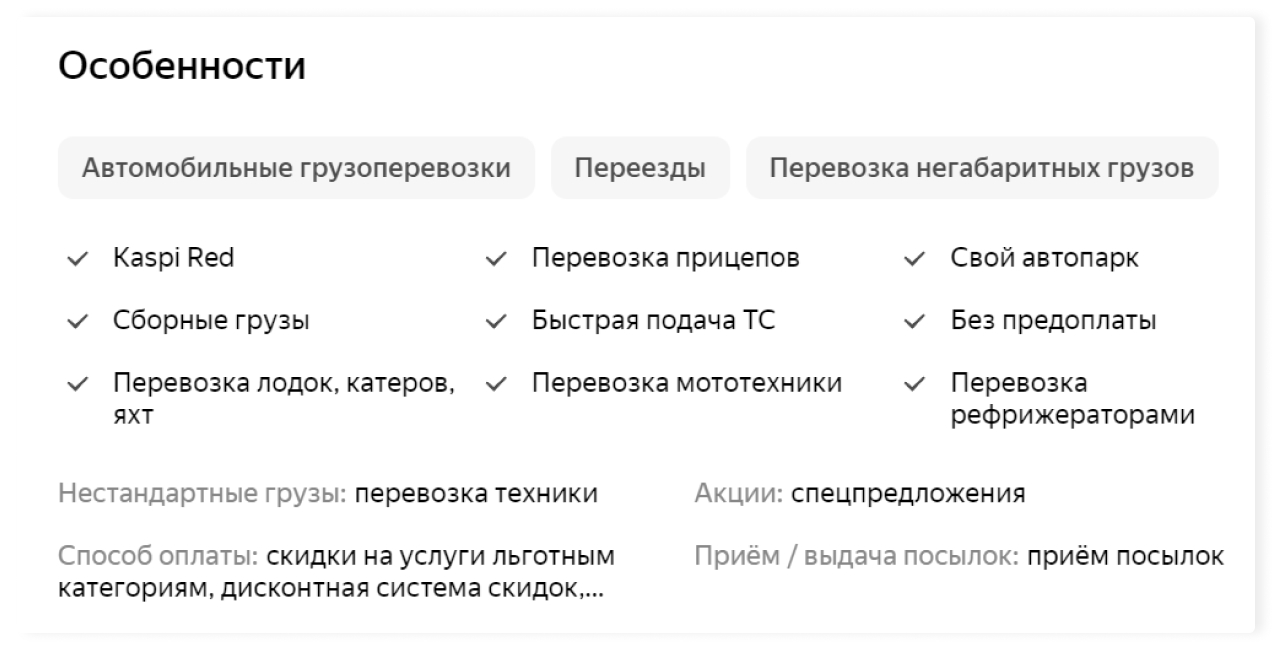The image size is (1272, 650).
Task: Select the Переезды tag chip
Action: 640,168
